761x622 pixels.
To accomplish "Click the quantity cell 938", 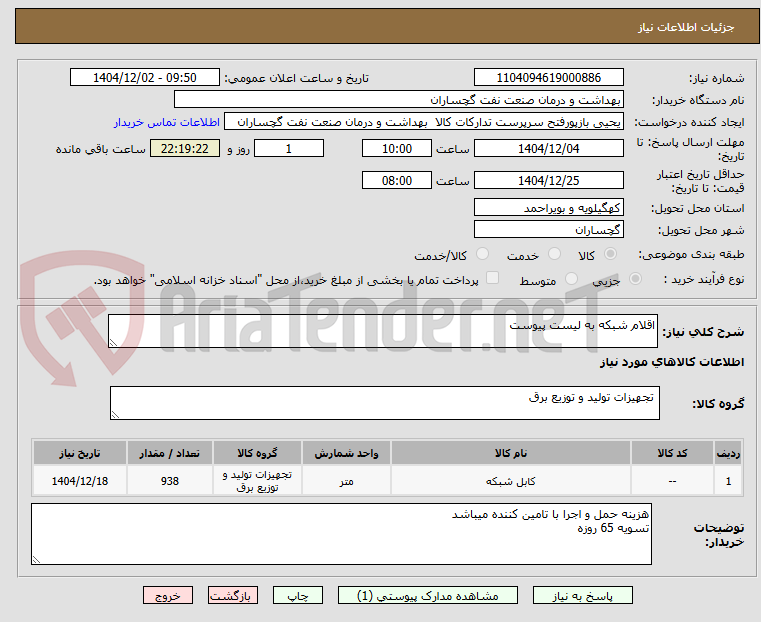I will coord(169,481).
